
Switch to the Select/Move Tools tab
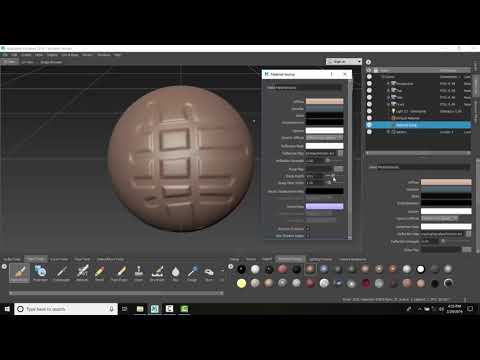point(110,259)
